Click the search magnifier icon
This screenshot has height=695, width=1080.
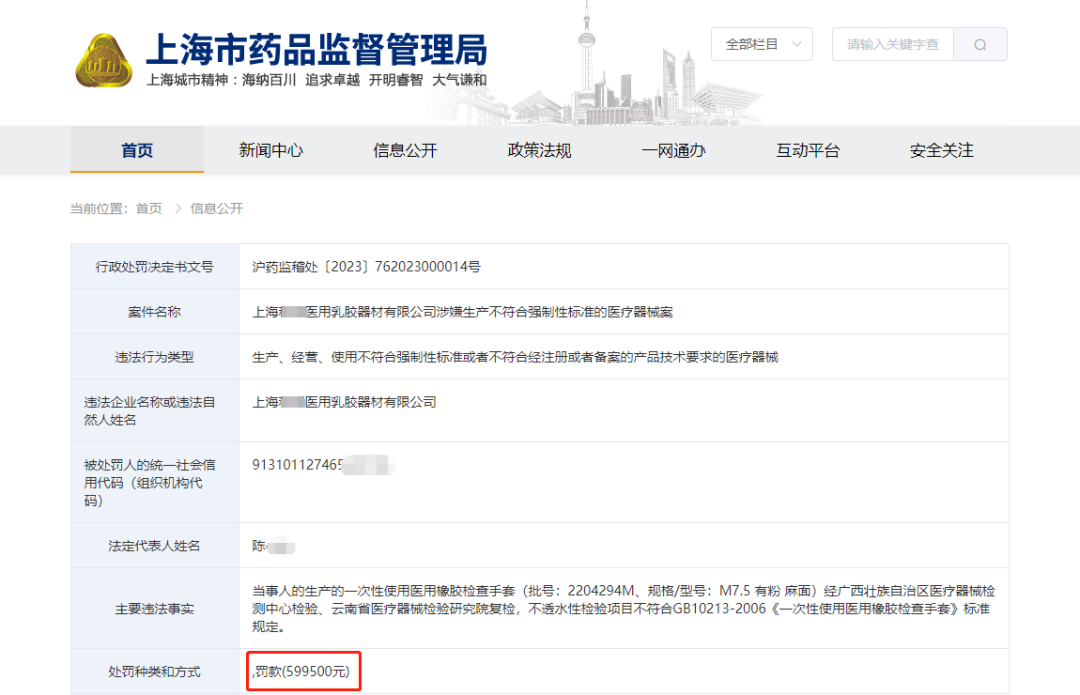coord(979,44)
